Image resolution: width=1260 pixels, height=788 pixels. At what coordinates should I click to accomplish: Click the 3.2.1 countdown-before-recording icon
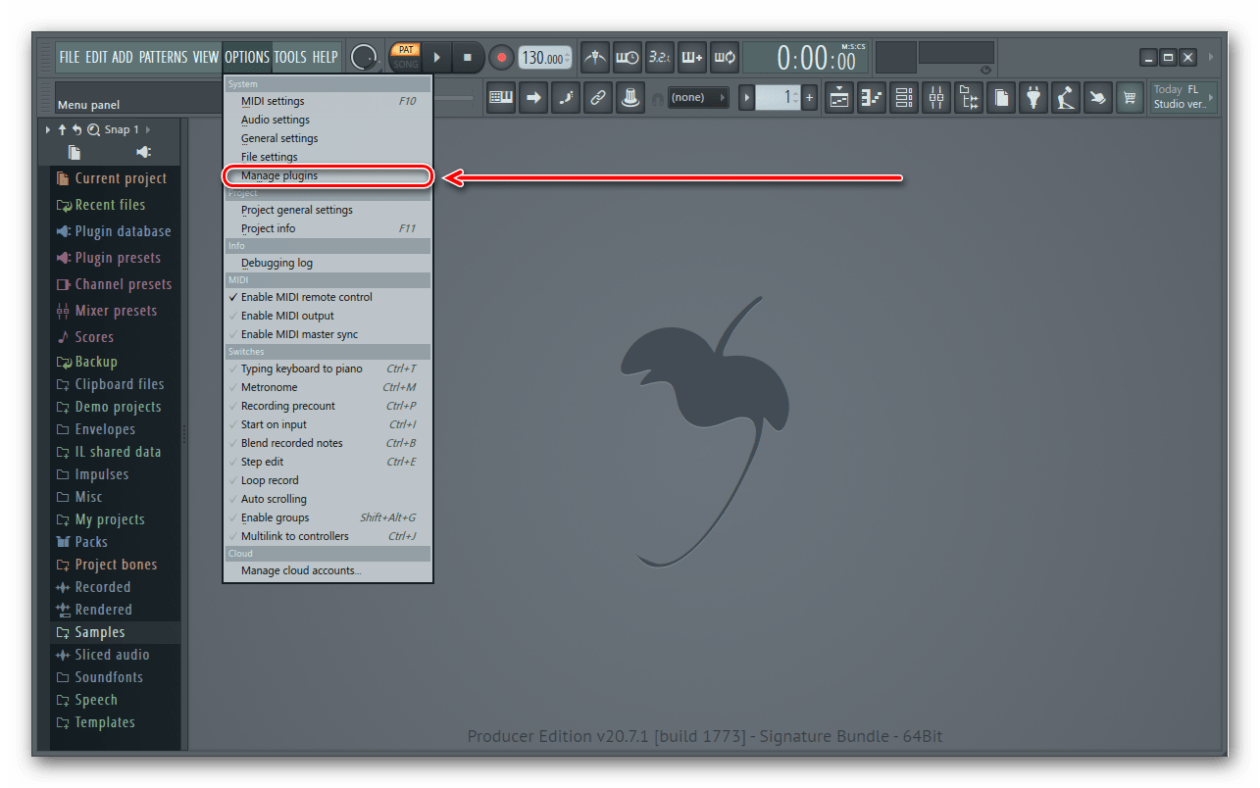[x=659, y=57]
